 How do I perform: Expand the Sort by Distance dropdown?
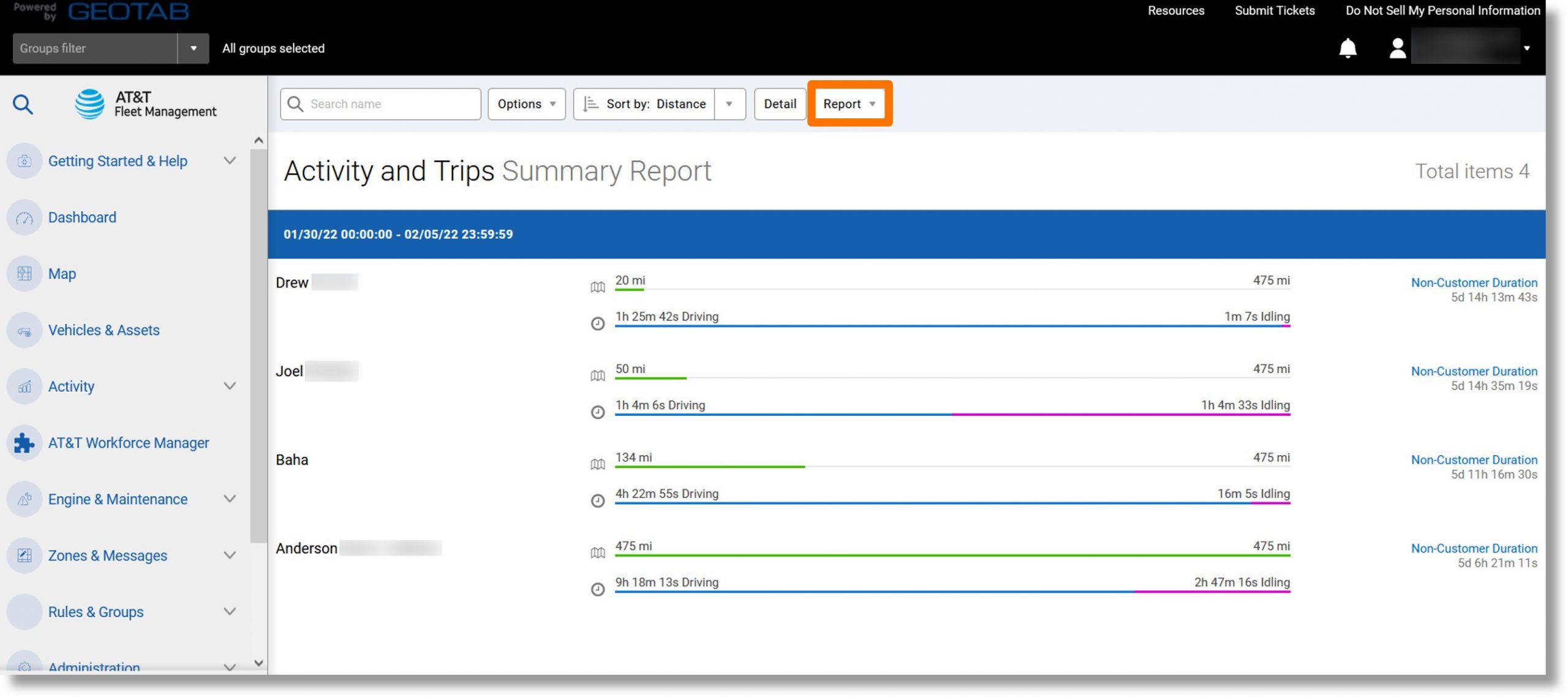729,103
